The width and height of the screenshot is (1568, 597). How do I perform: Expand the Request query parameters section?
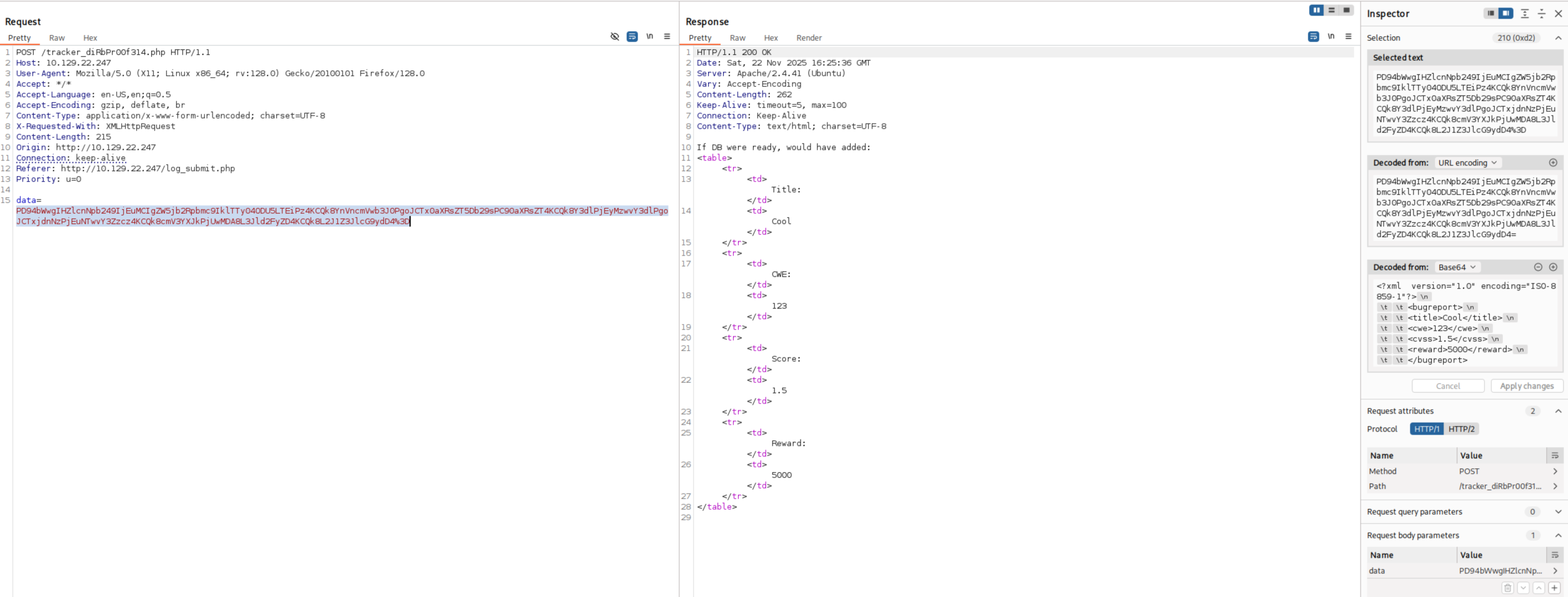tap(1557, 512)
